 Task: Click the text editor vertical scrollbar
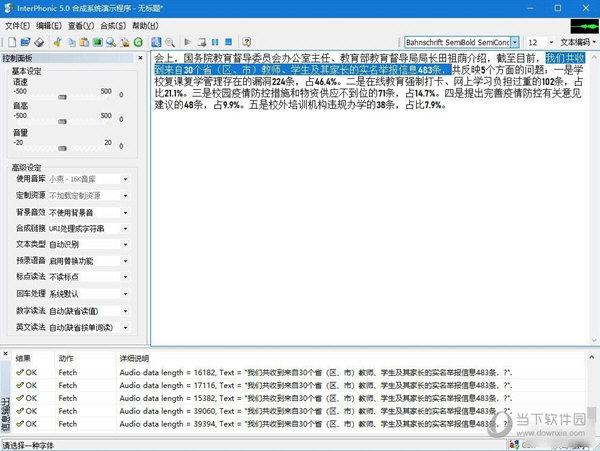point(594,198)
